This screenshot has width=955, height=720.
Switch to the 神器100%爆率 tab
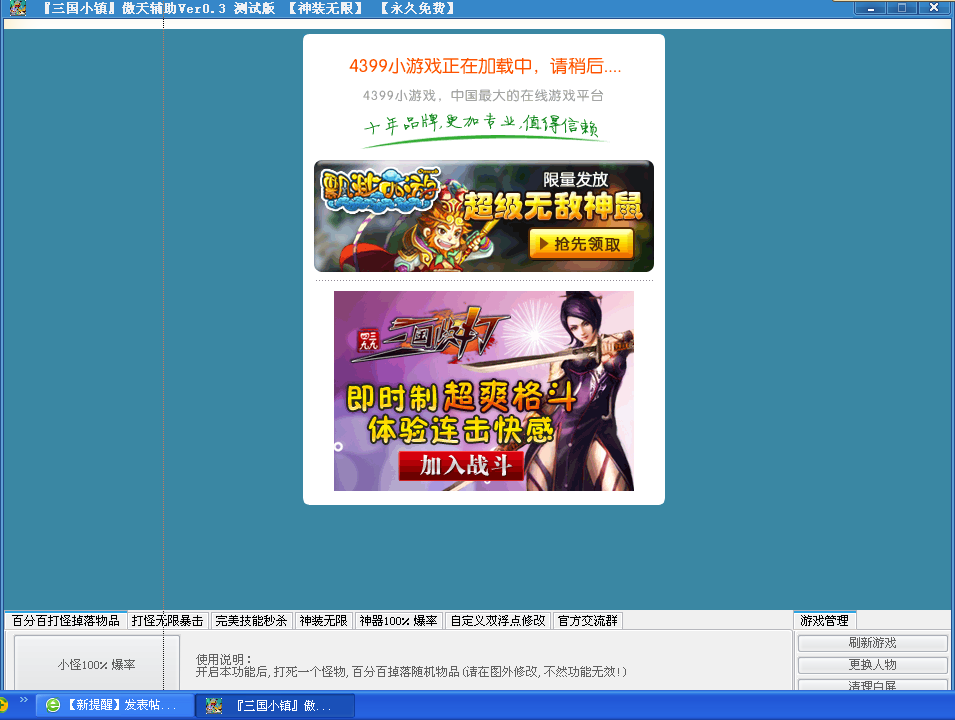point(398,621)
